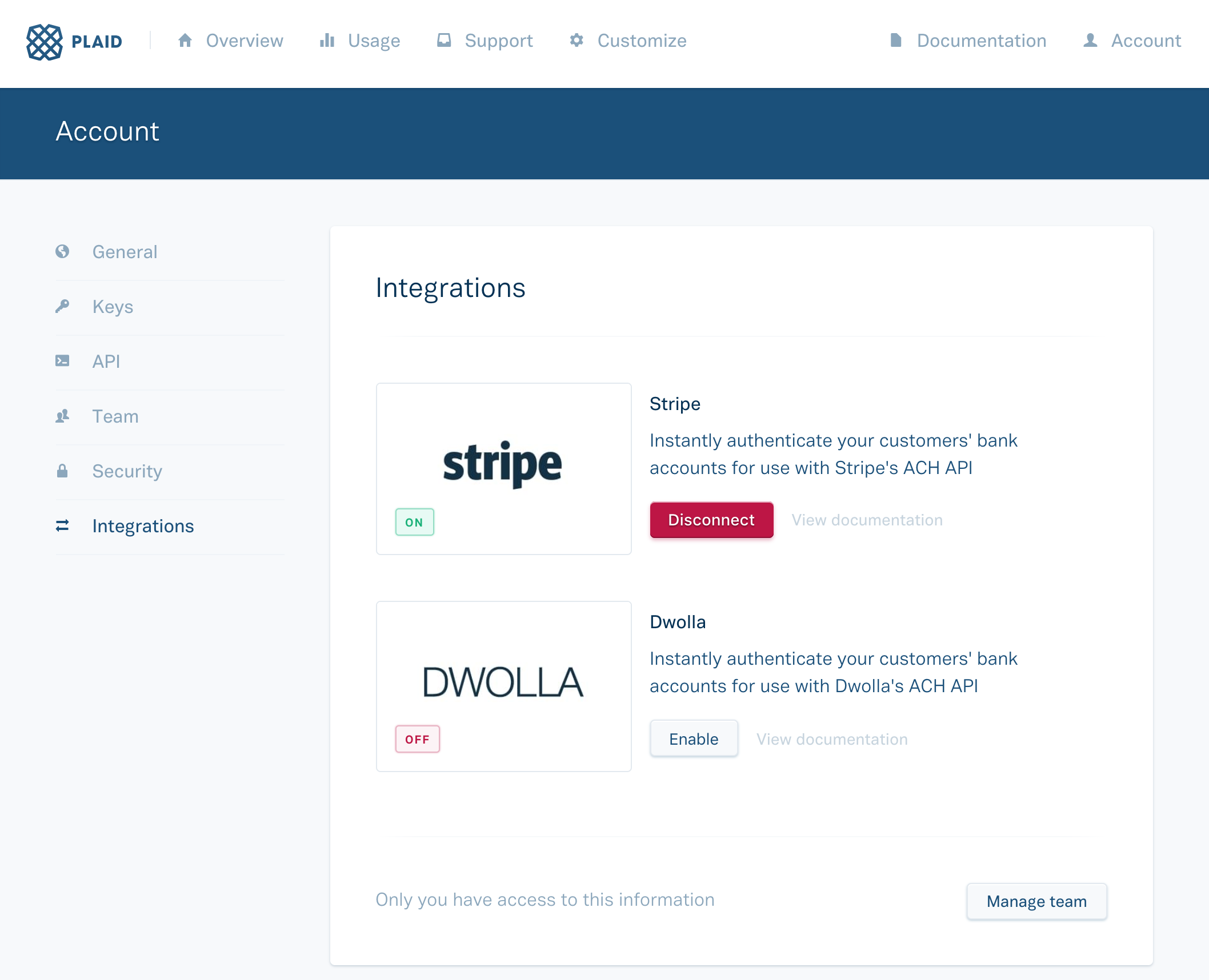Click the Customize gear icon
This screenshot has width=1209, height=980.
577,40
